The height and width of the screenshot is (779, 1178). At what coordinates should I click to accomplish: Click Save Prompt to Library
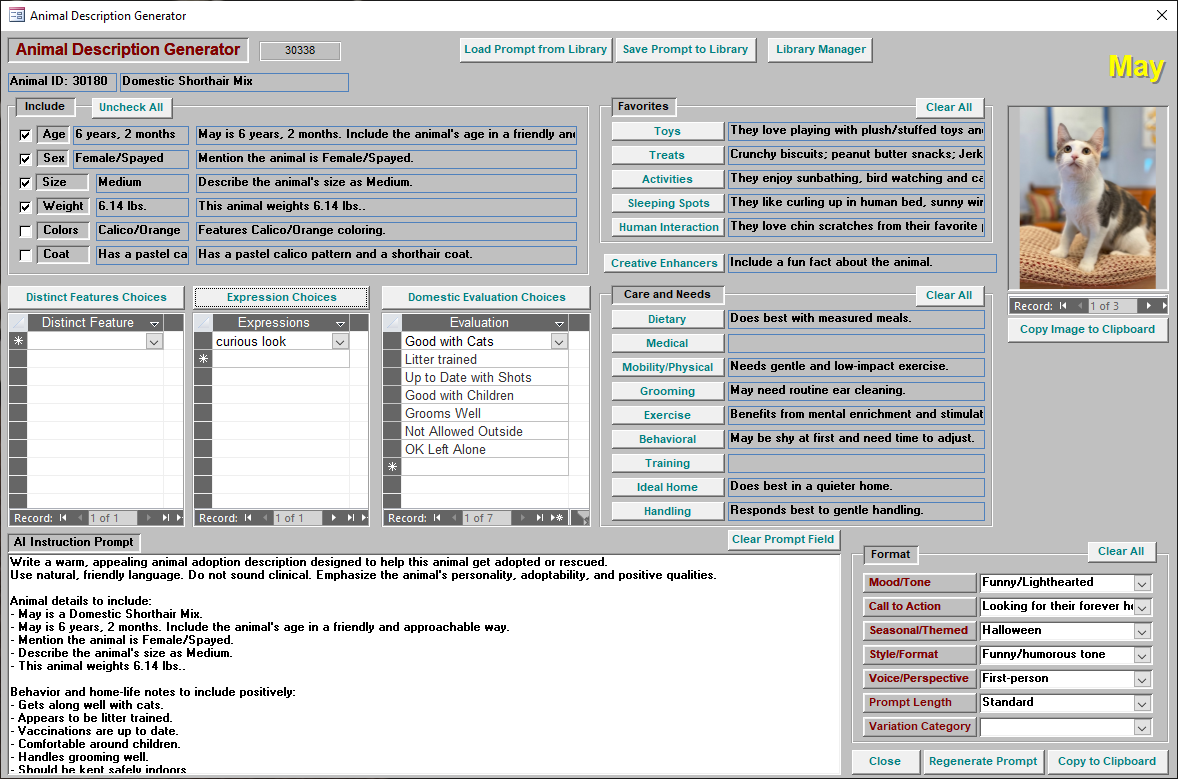[x=685, y=50]
